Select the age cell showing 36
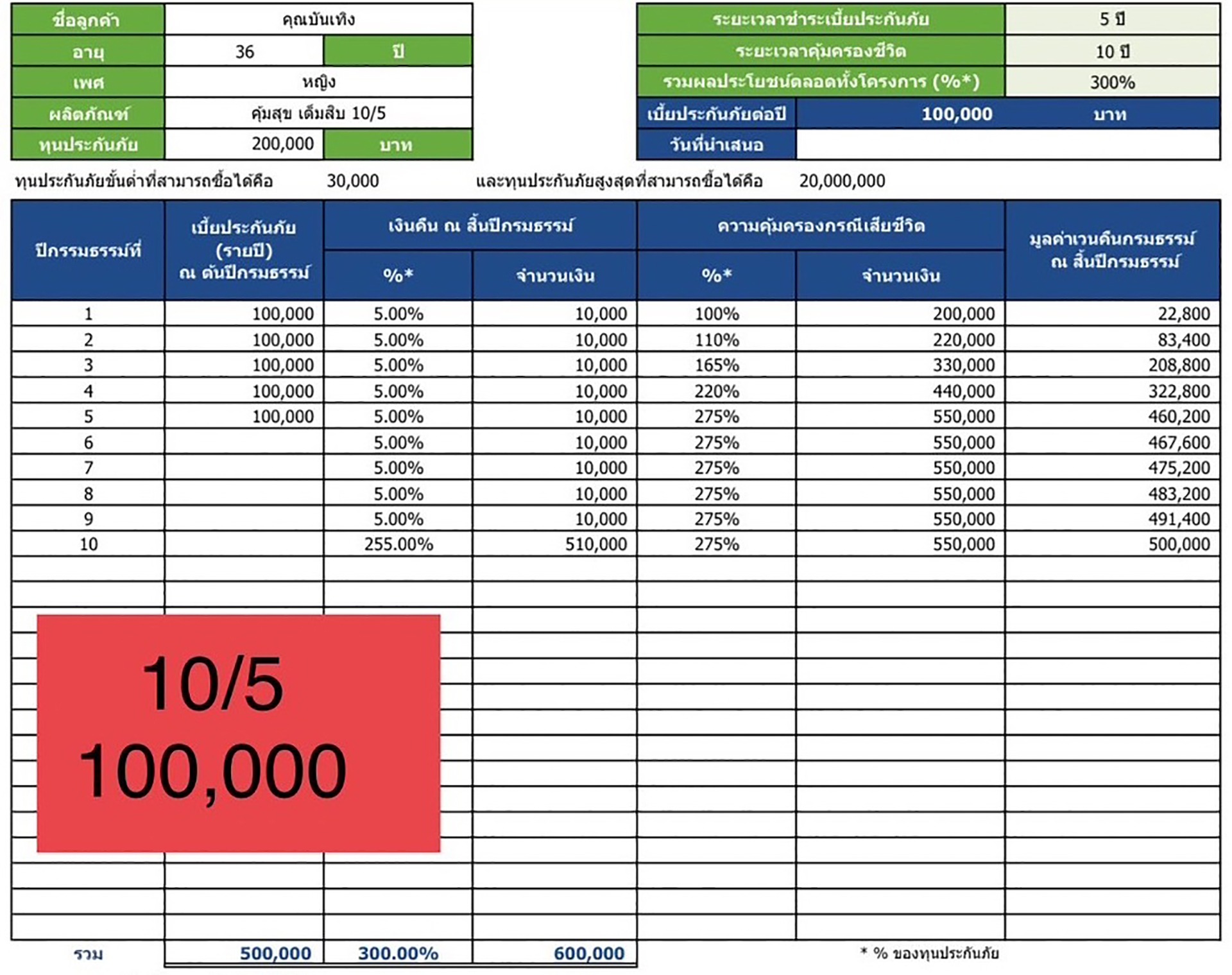The image size is (1232, 975). 244,51
